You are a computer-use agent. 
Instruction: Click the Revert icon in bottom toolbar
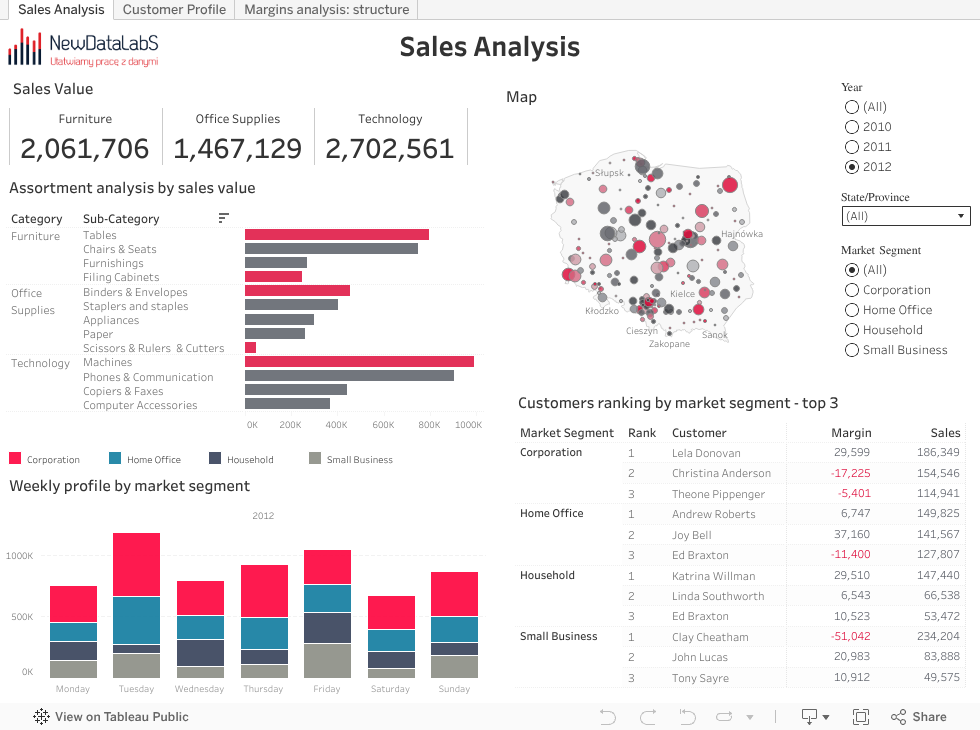coord(686,717)
